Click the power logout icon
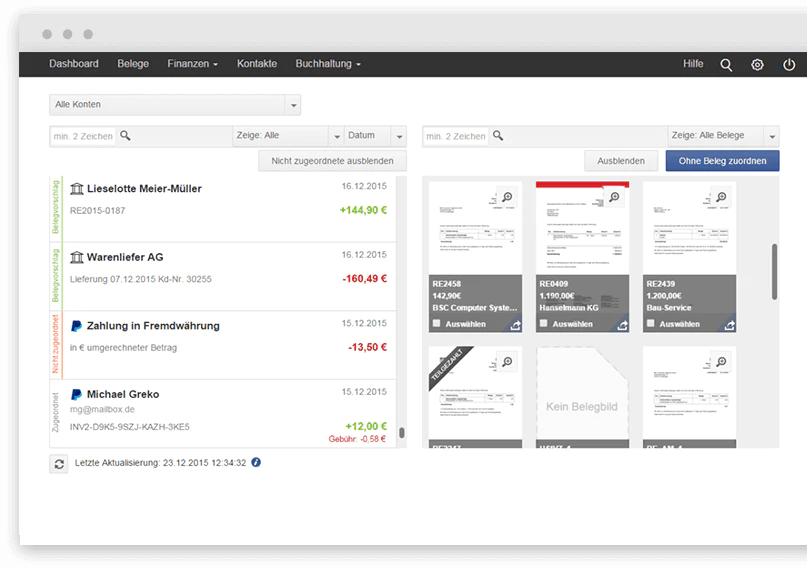This screenshot has width=807, height=568. click(788, 65)
